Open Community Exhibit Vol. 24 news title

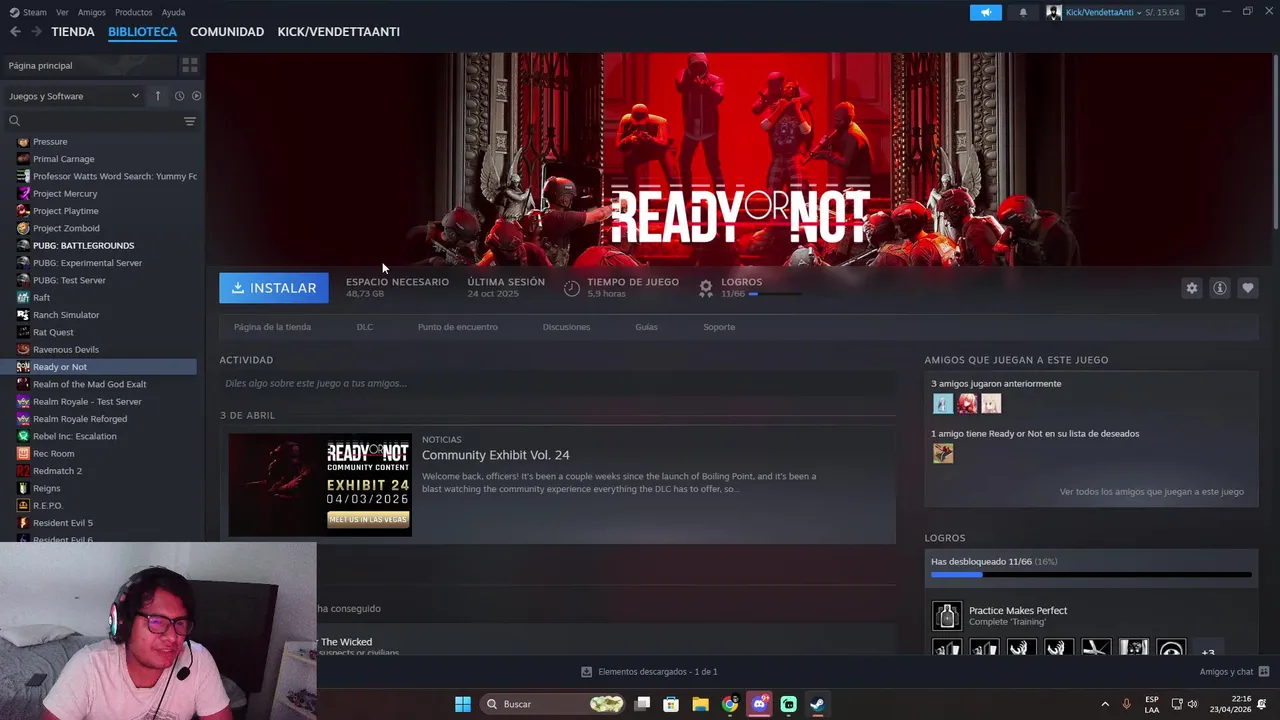coord(496,455)
